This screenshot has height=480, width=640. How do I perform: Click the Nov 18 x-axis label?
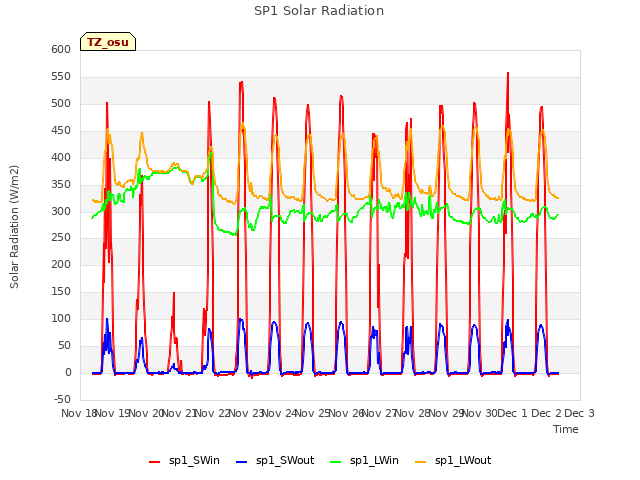click(x=79, y=413)
